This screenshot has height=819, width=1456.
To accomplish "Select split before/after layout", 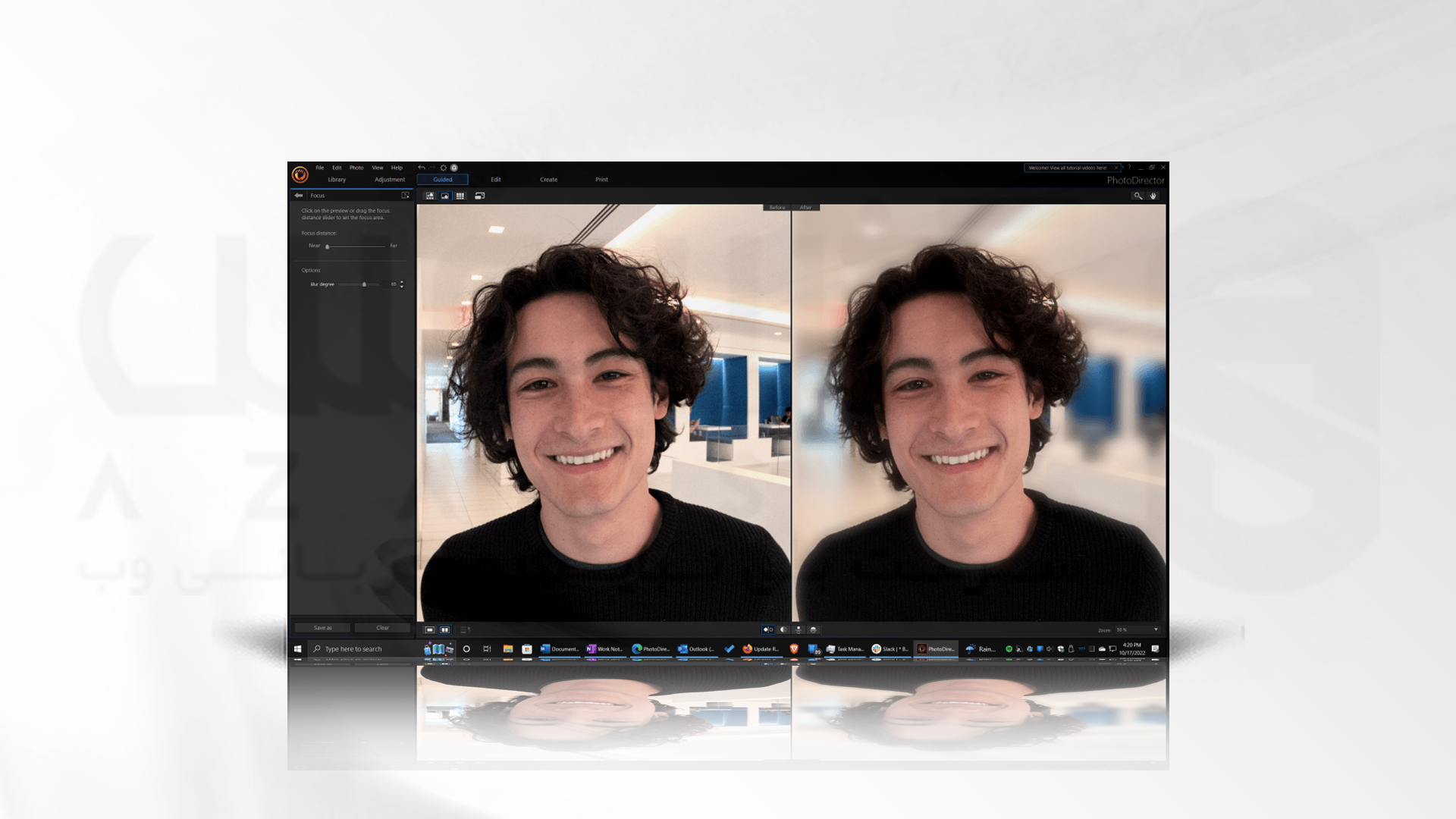I will point(783,629).
